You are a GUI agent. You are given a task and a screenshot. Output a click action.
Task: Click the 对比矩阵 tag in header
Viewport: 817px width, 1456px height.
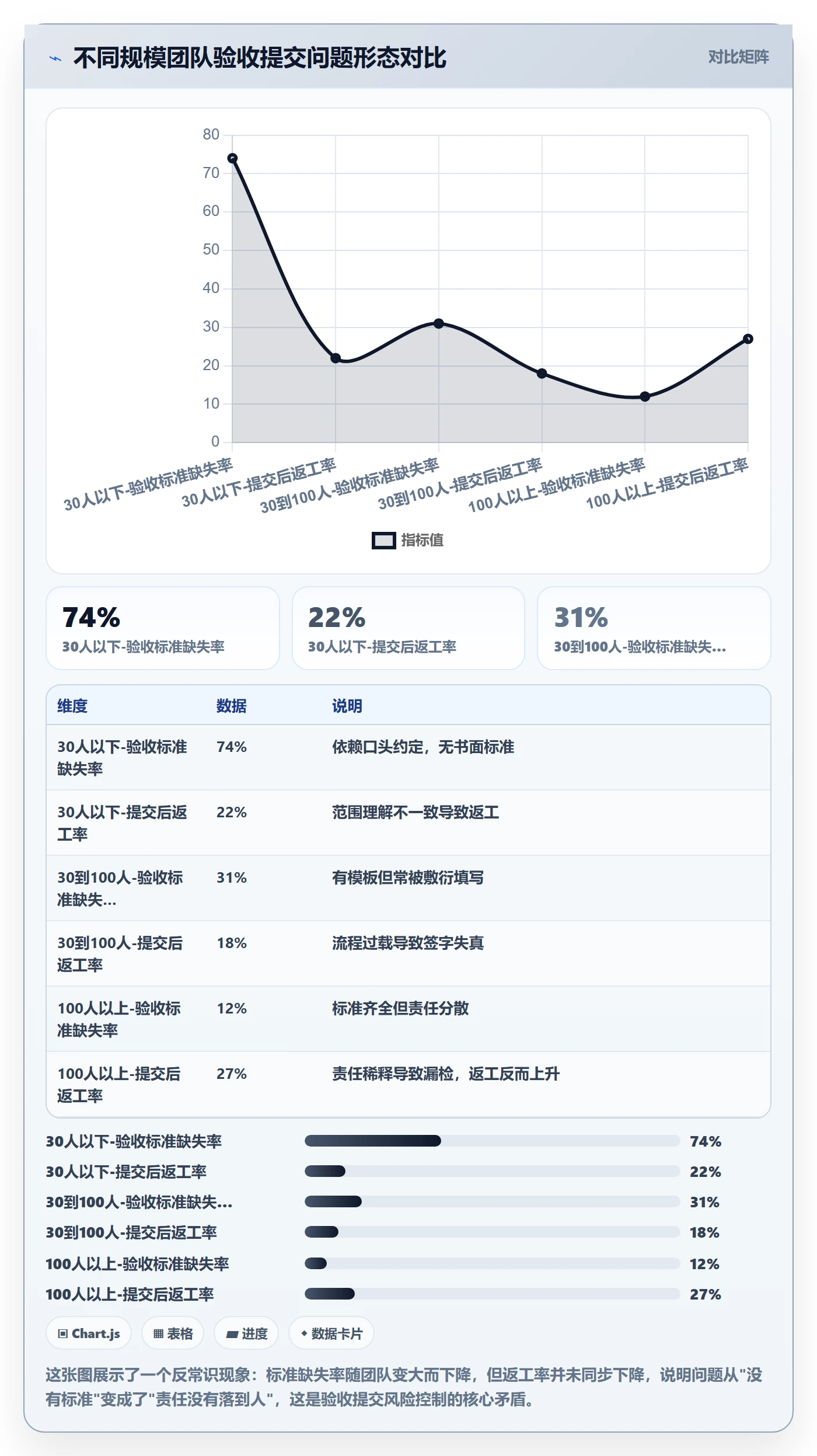(x=738, y=57)
